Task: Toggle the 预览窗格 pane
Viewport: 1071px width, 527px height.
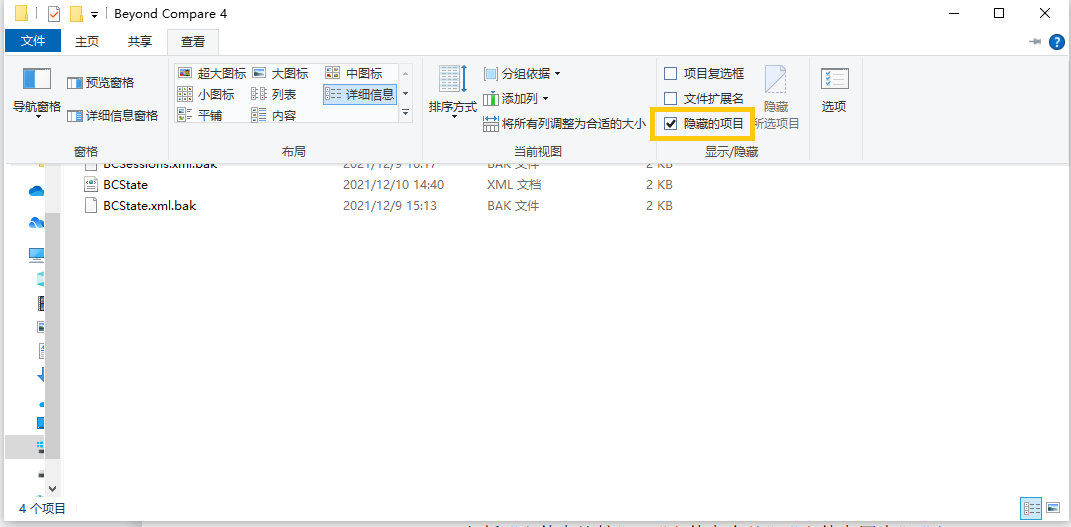Action: tap(100, 83)
